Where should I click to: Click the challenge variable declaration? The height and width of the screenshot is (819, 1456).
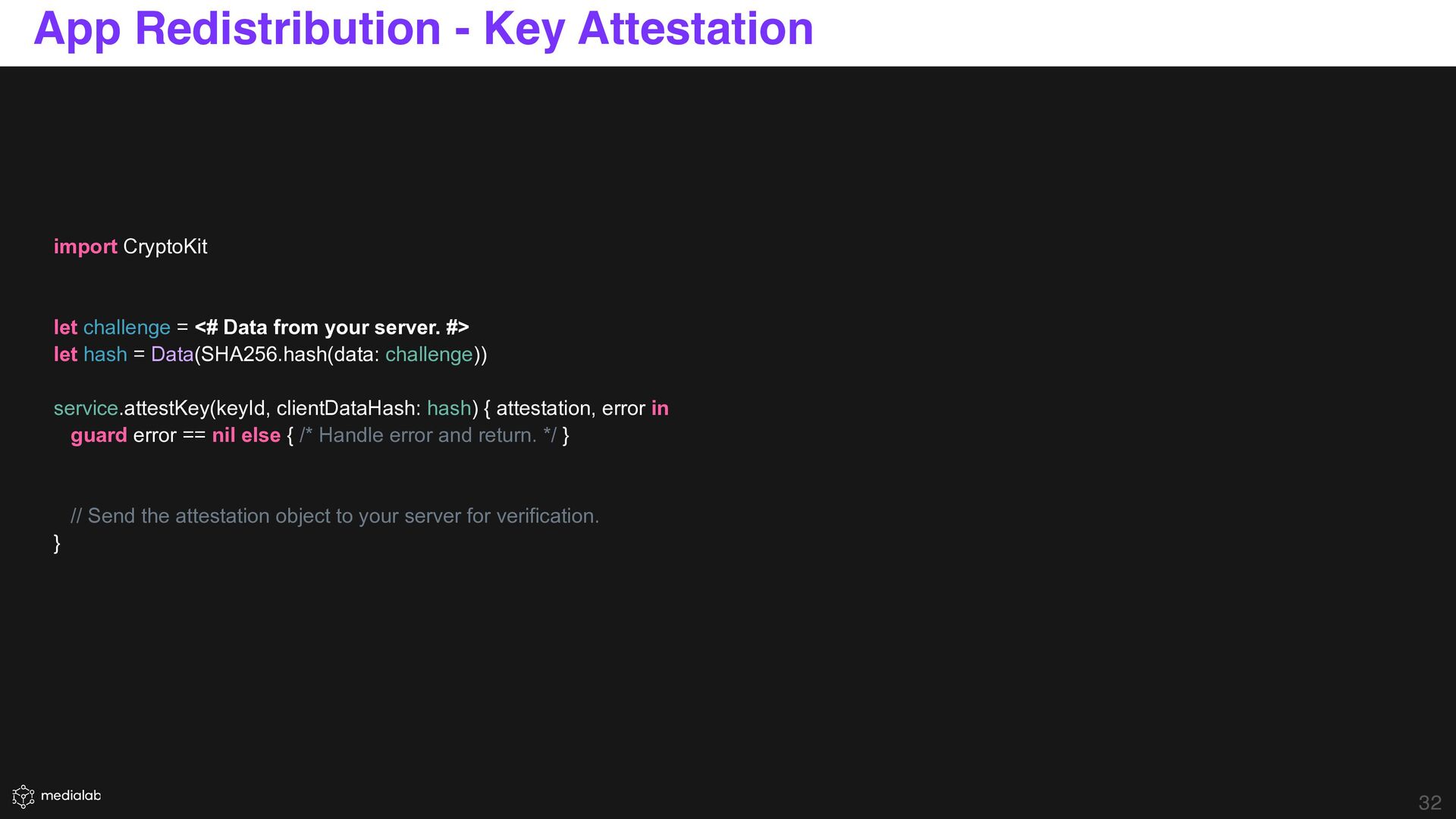click(x=127, y=328)
